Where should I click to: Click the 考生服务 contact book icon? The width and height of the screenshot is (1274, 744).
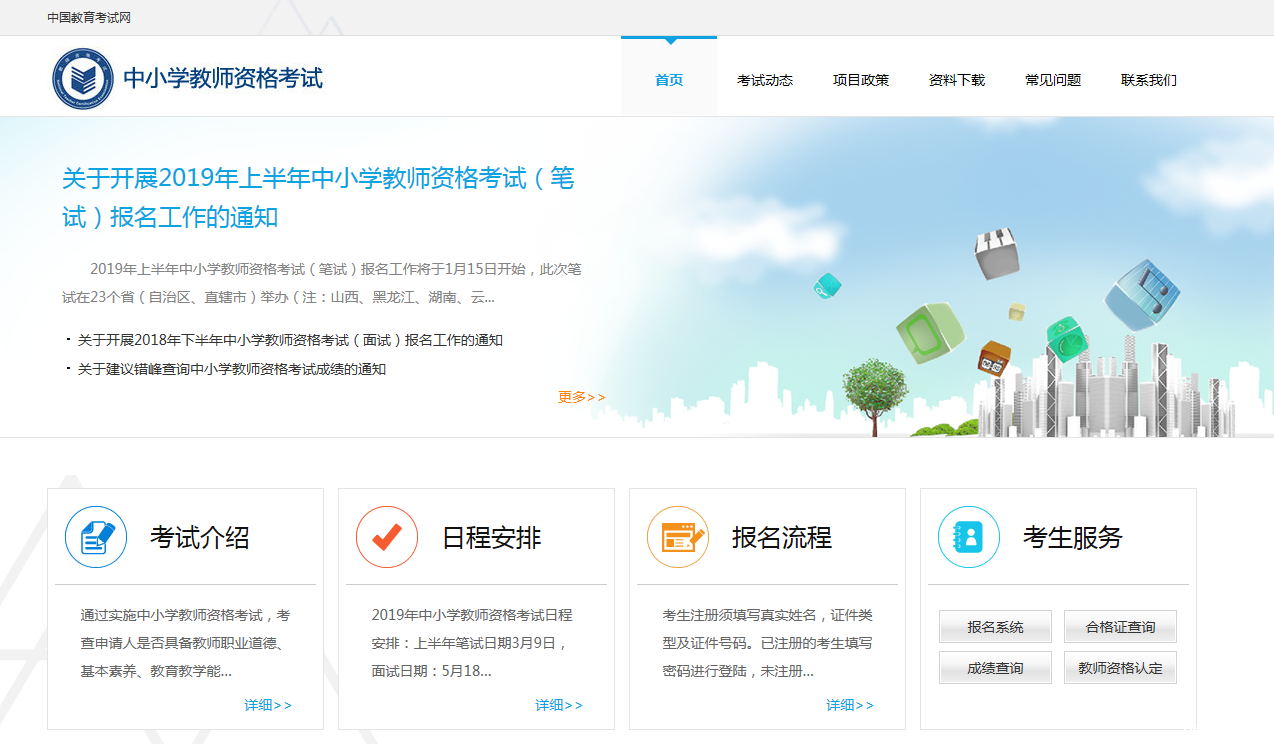968,537
